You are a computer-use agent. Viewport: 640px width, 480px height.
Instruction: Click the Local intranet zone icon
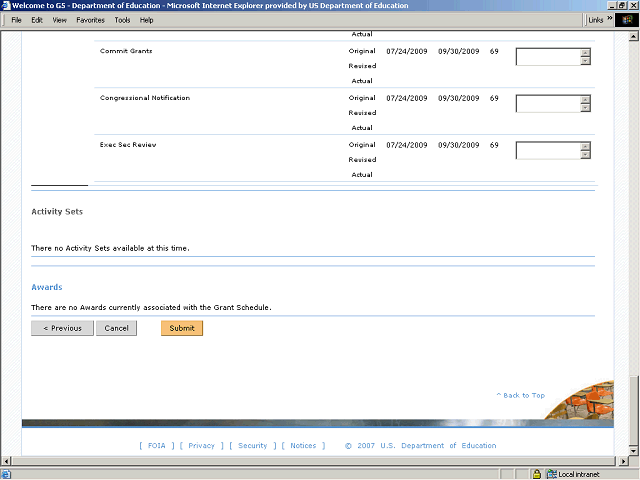click(551, 474)
